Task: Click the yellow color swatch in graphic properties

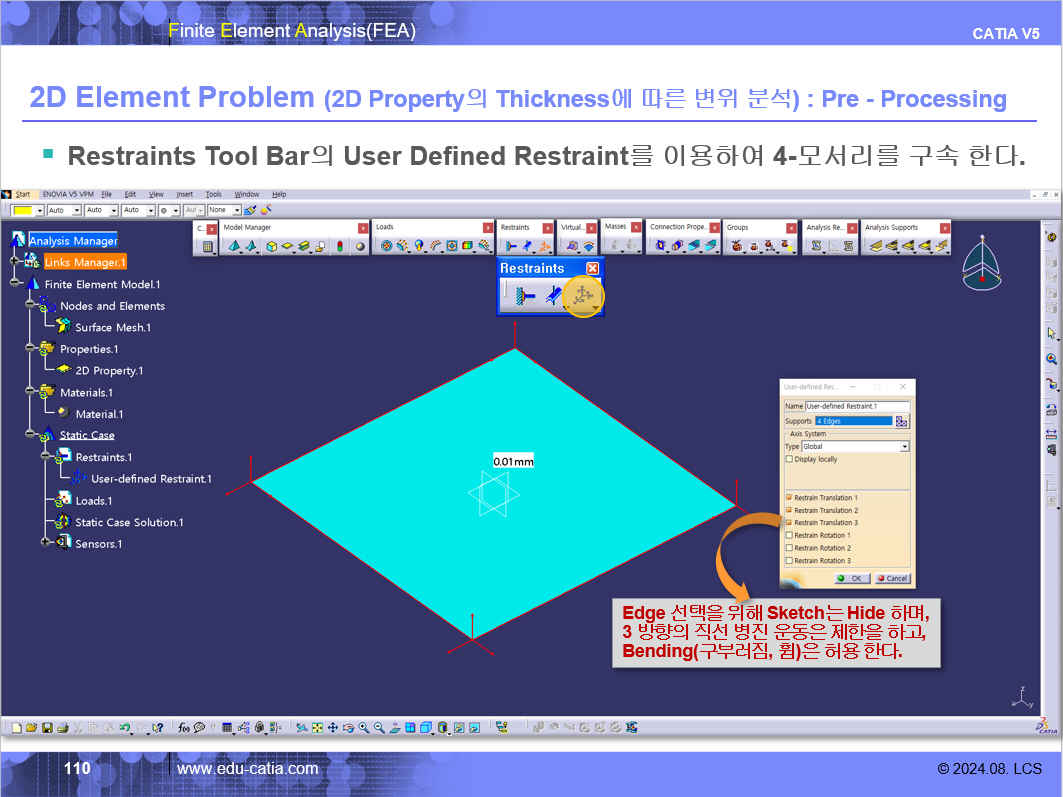Action: pyautogui.click(x=22, y=211)
